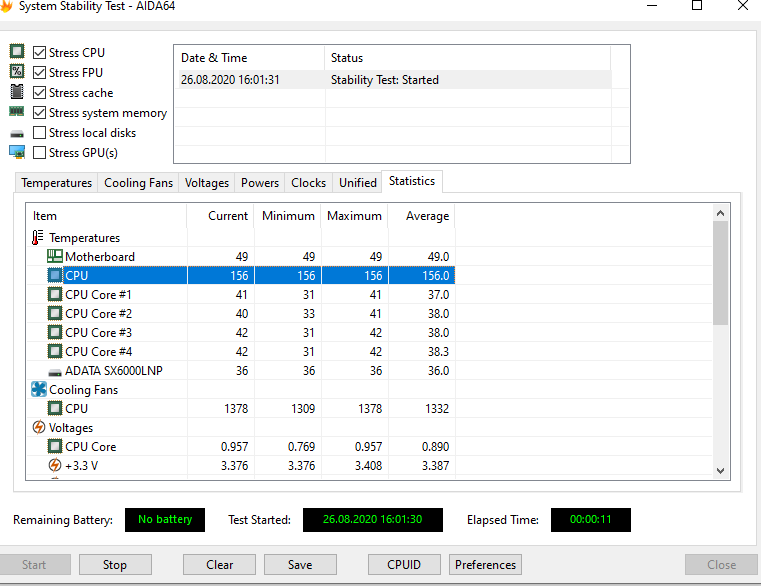Click the Voltages lightning icon
Screen dimensions: 761x586
(39, 427)
